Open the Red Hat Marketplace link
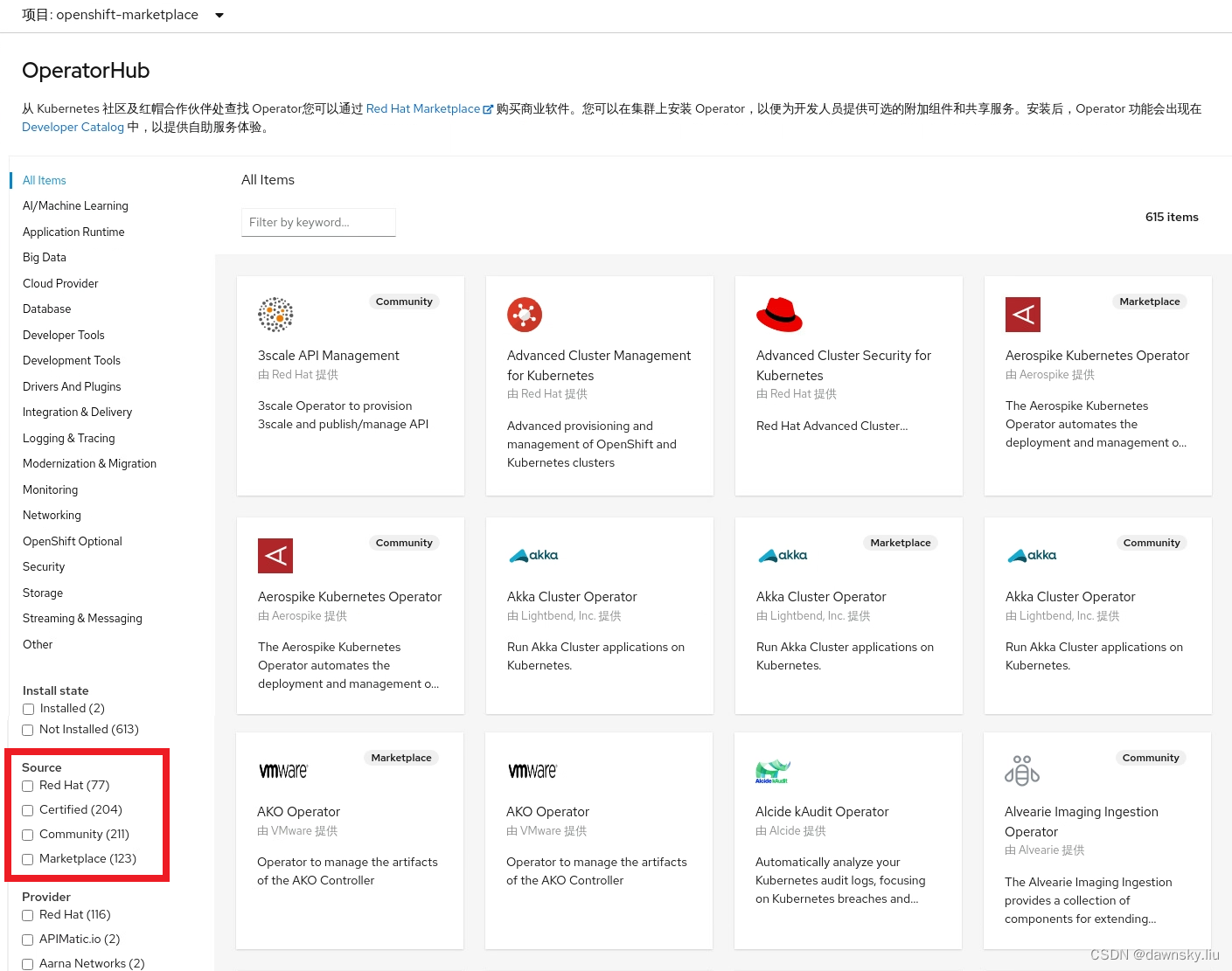Viewport: 1232px width, 971px height. (423, 108)
